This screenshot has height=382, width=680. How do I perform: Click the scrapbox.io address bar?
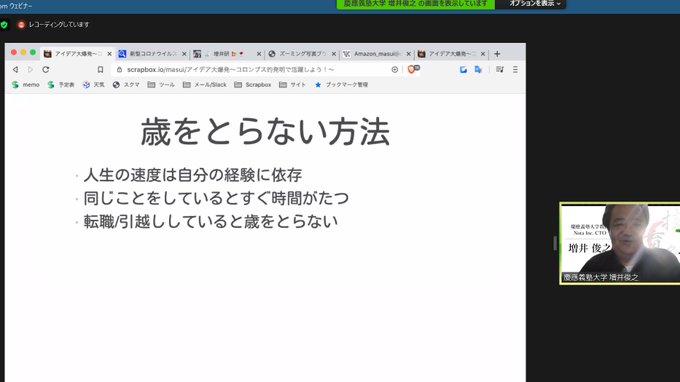click(x=256, y=69)
